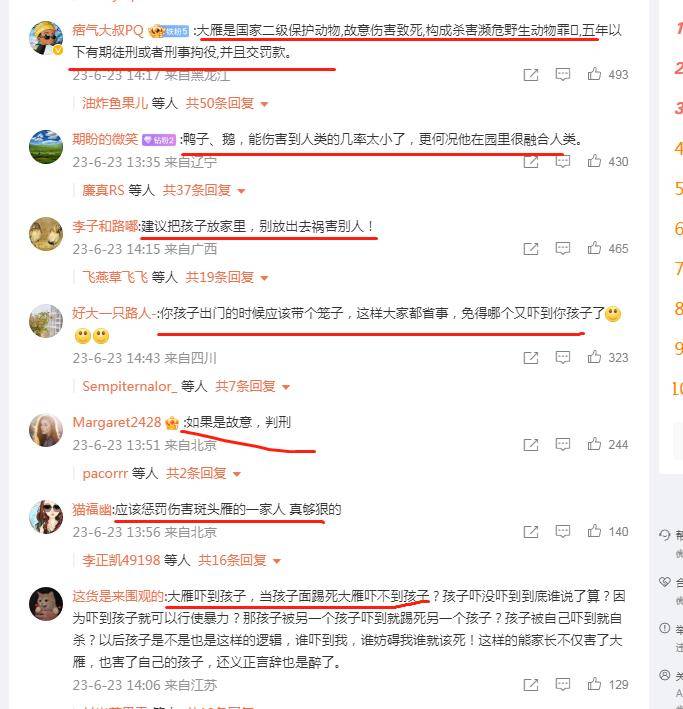Click avatar of 这货是来围观的
The width and height of the screenshot is (683, 709).
pyautogui.click(x=46, y=604)
